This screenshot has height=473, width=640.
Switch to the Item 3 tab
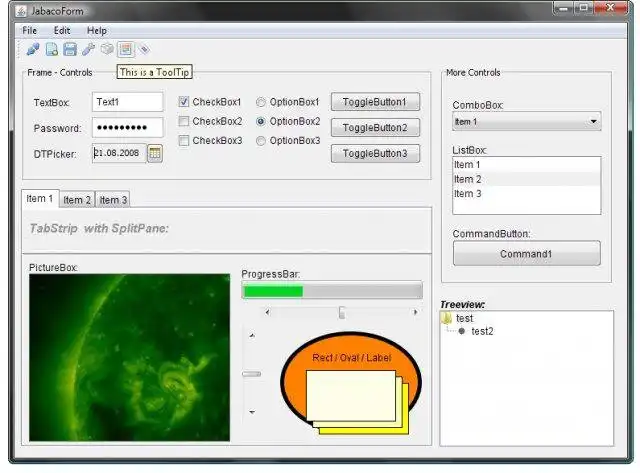(x=113, y=200)
